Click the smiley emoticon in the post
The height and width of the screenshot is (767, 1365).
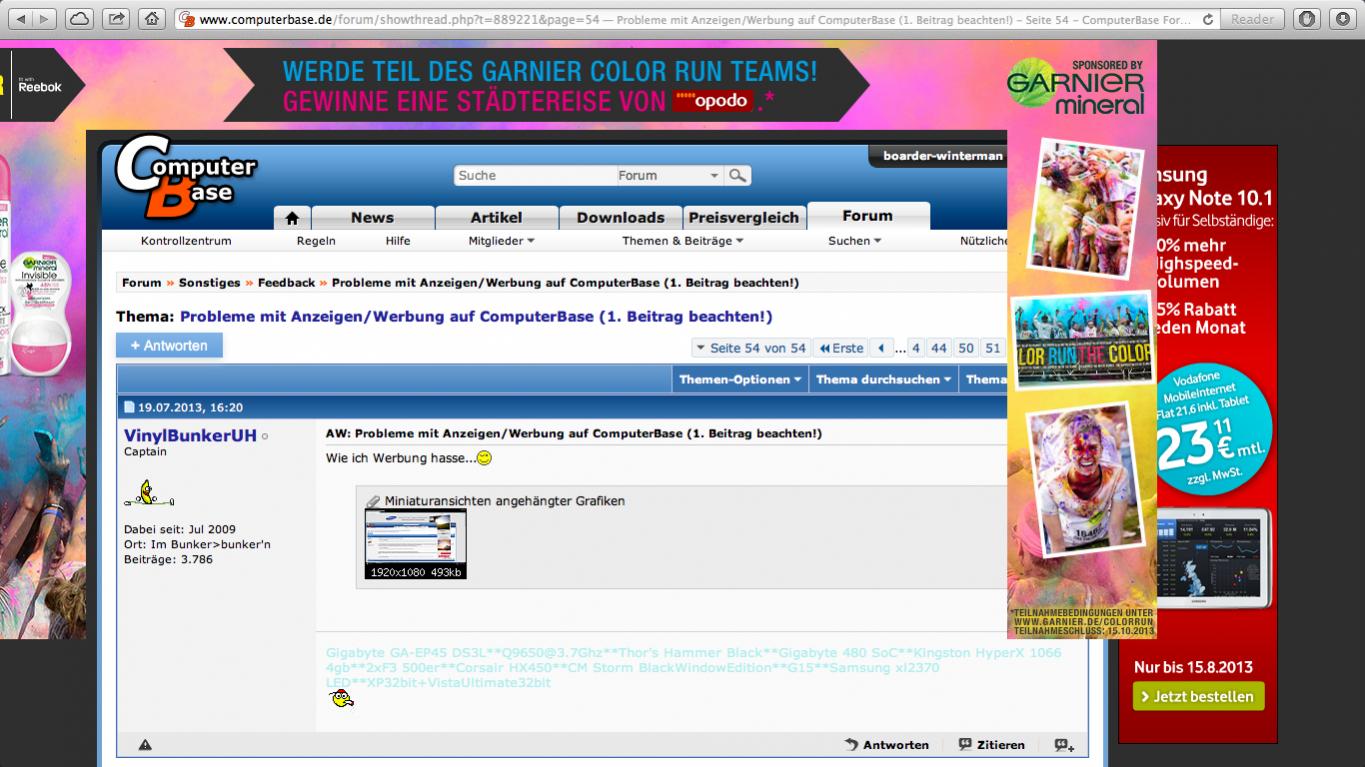[x=485, y=458]
